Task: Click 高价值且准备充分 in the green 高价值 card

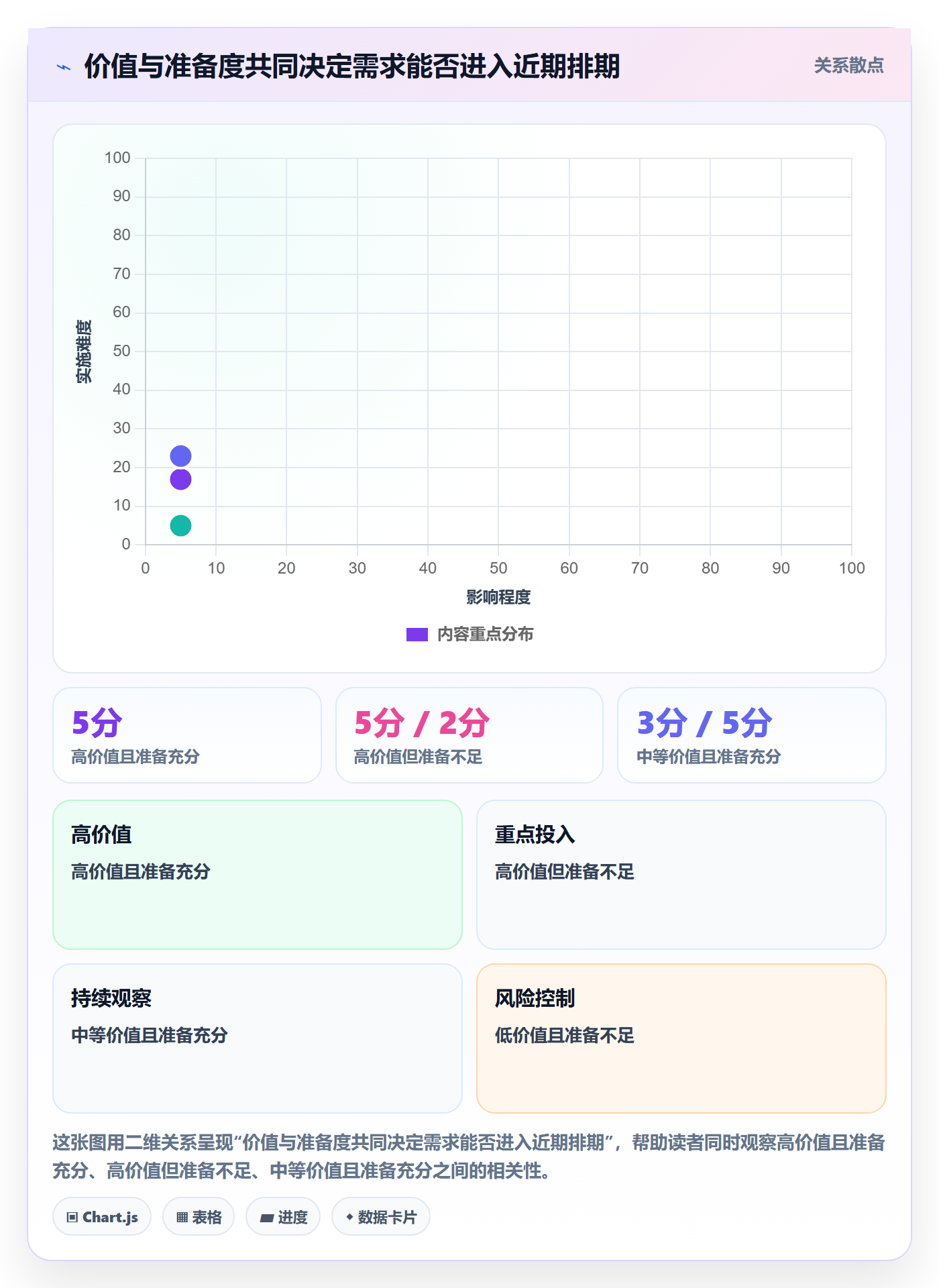Action: pos(141,872)
